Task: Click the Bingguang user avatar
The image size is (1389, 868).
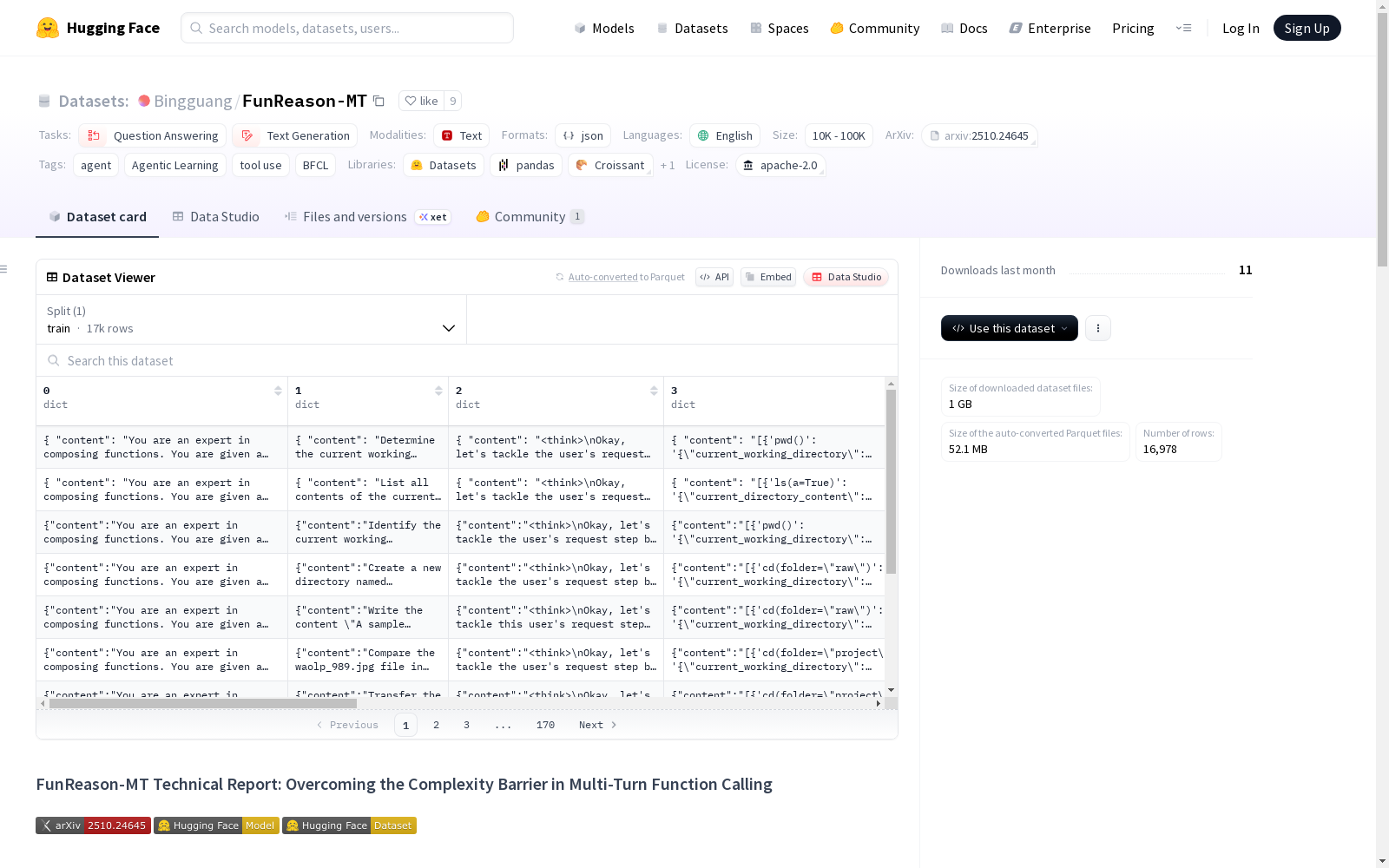Action: click(x=144, y=101)
